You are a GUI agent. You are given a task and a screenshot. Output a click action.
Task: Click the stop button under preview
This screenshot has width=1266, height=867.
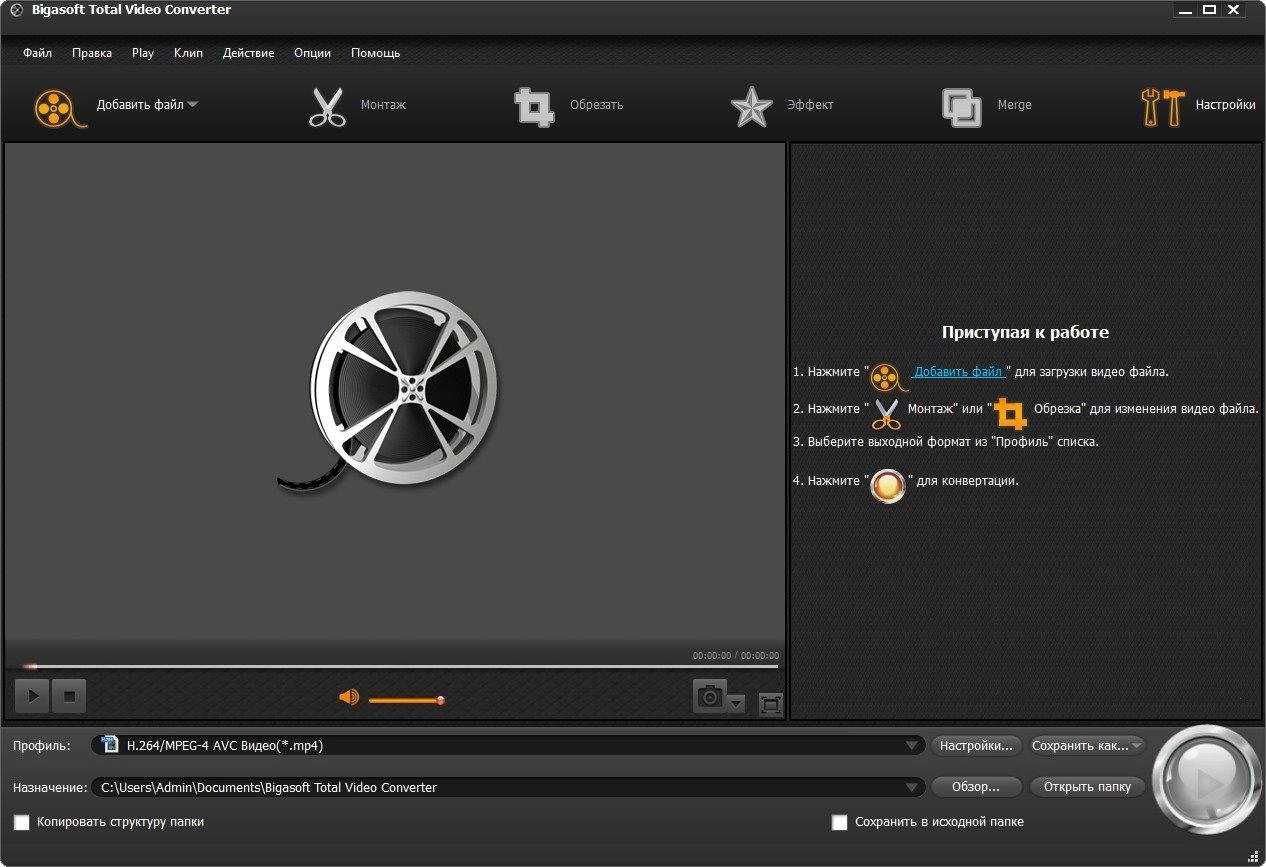(69, 696)
